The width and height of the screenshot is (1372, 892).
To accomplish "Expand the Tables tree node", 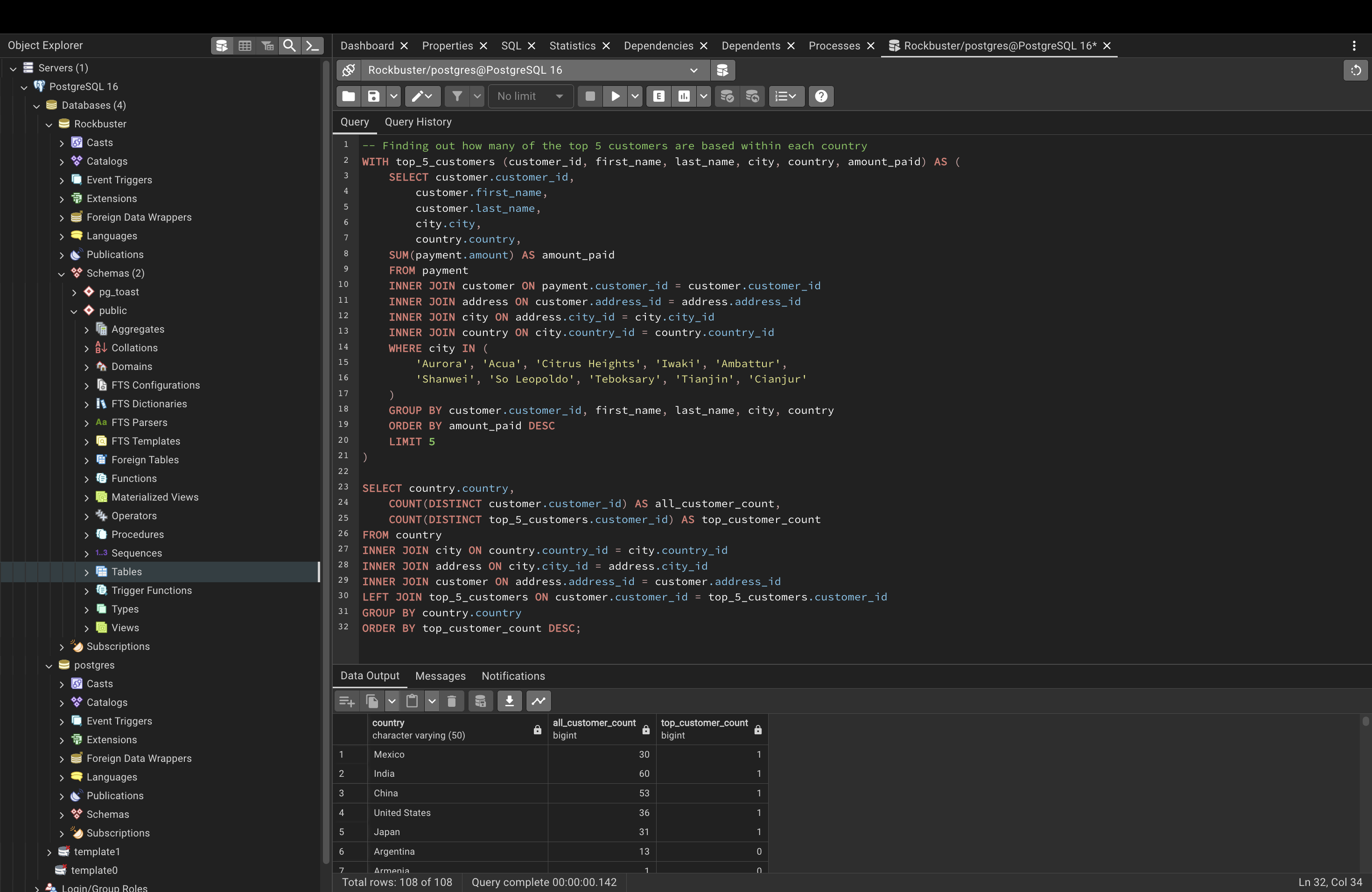I will (x=86, y=571).
